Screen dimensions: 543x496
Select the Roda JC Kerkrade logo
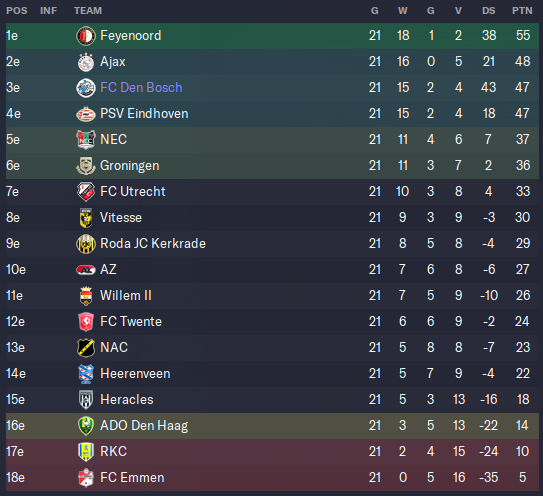pos(86,244)
